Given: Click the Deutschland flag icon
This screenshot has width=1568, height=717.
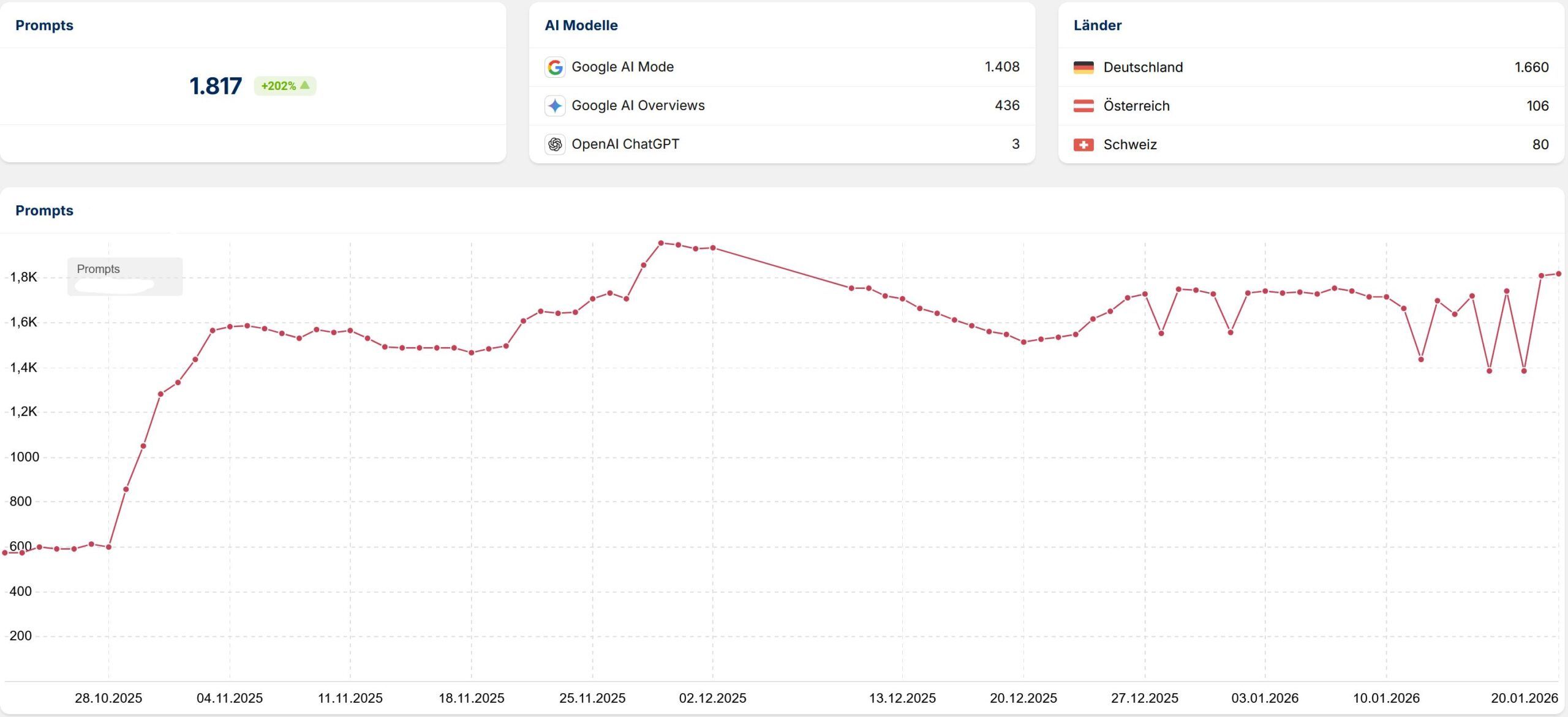Looking at the screenshot, I should tap(1084, 67).
